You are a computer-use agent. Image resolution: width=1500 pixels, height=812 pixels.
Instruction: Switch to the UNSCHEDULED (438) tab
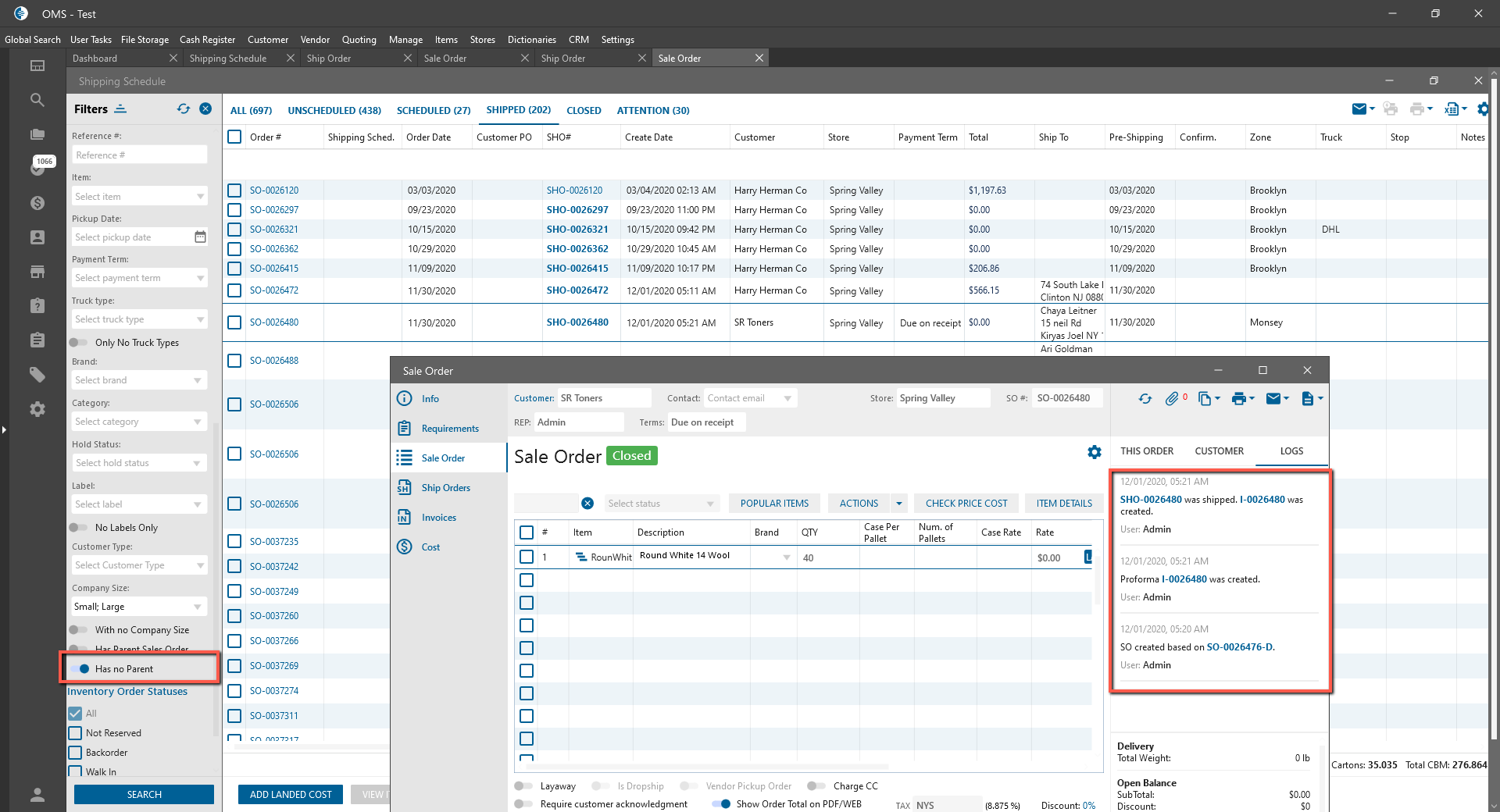(x=334, y=111)
